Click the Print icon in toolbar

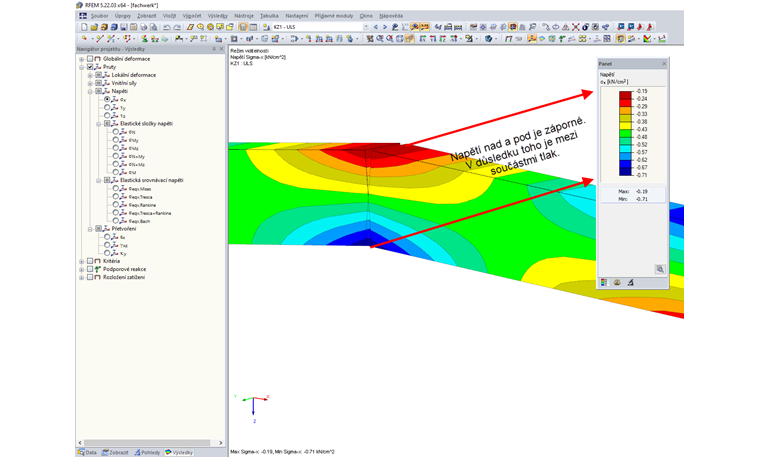143,27
